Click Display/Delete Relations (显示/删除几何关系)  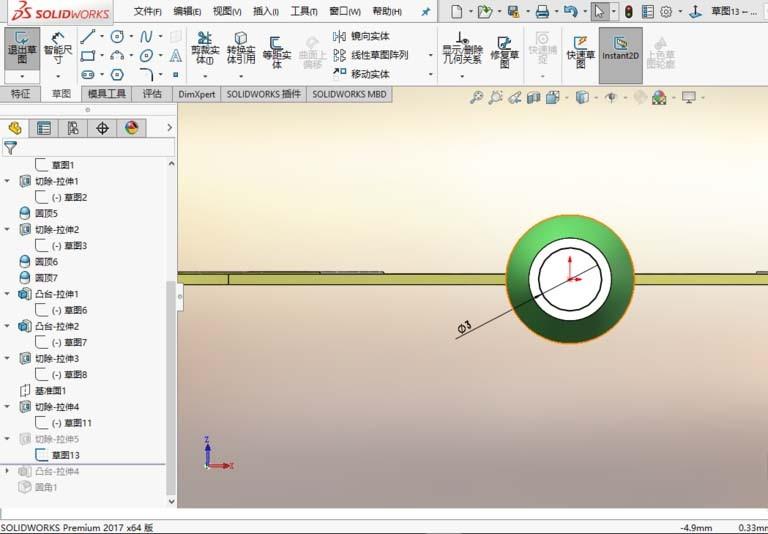point(462,49)
